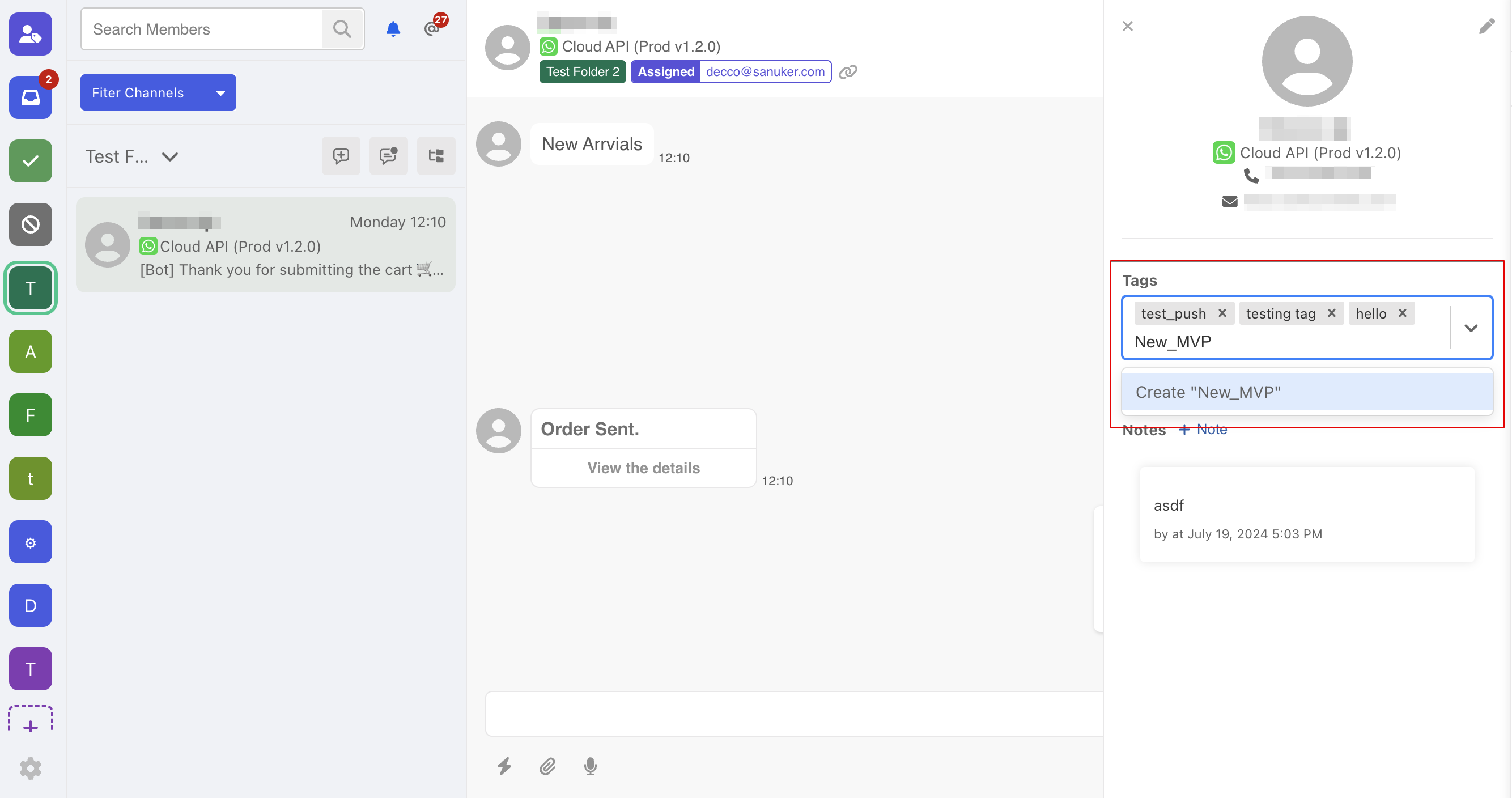Remove the test_push tag
This screenshot has height=798, width=1512.
point(1222,313)
